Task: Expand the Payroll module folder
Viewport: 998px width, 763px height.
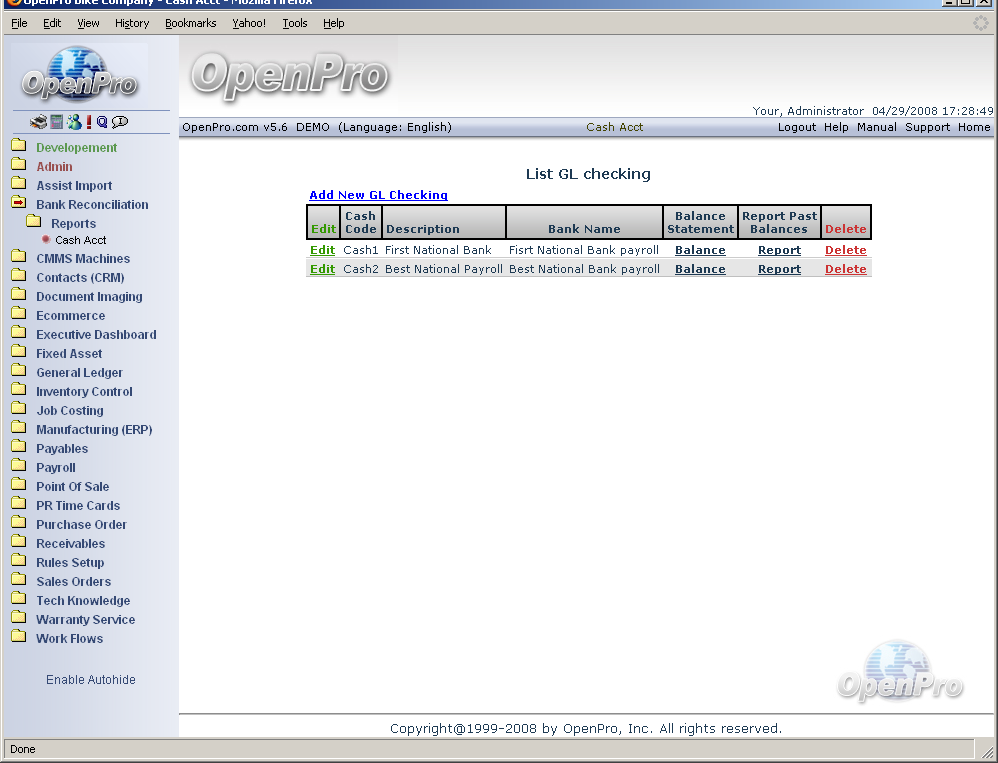Action: (x=18, y=467)
